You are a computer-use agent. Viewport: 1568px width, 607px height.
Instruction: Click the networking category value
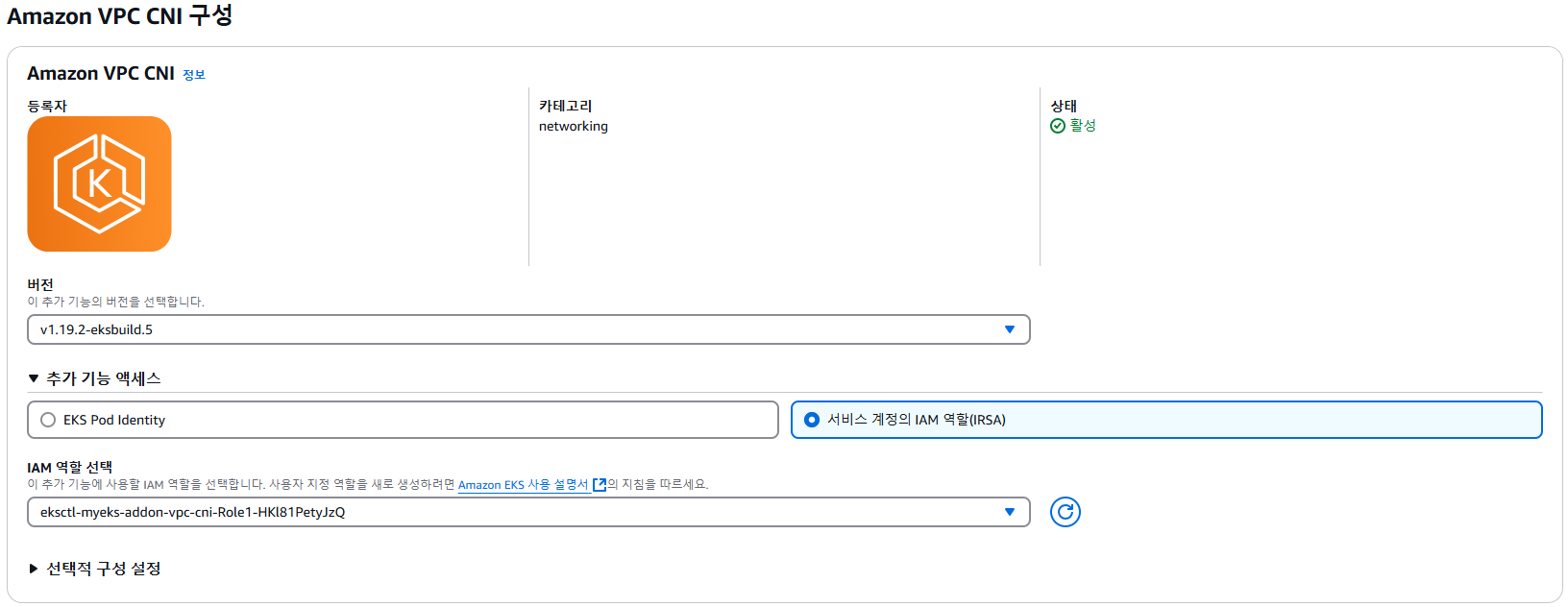pos(574,126)
